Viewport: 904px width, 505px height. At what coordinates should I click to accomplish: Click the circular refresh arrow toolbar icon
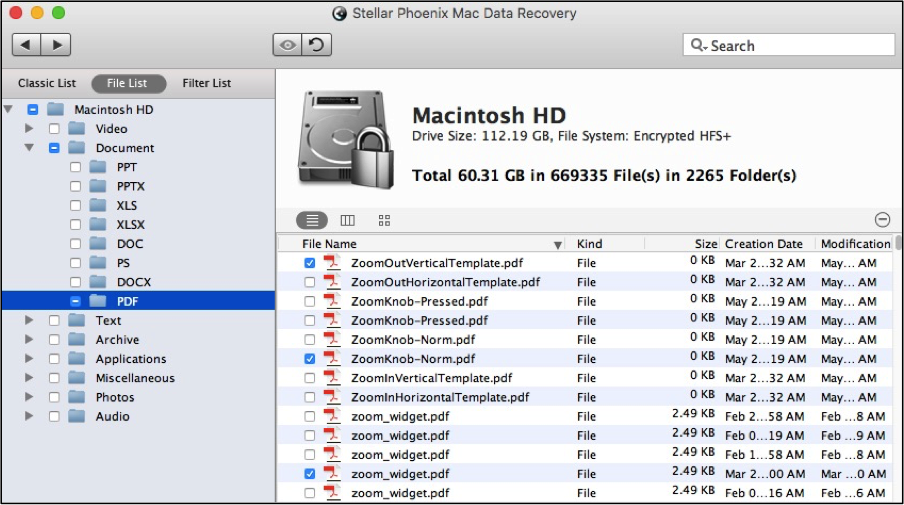[317, 44]
